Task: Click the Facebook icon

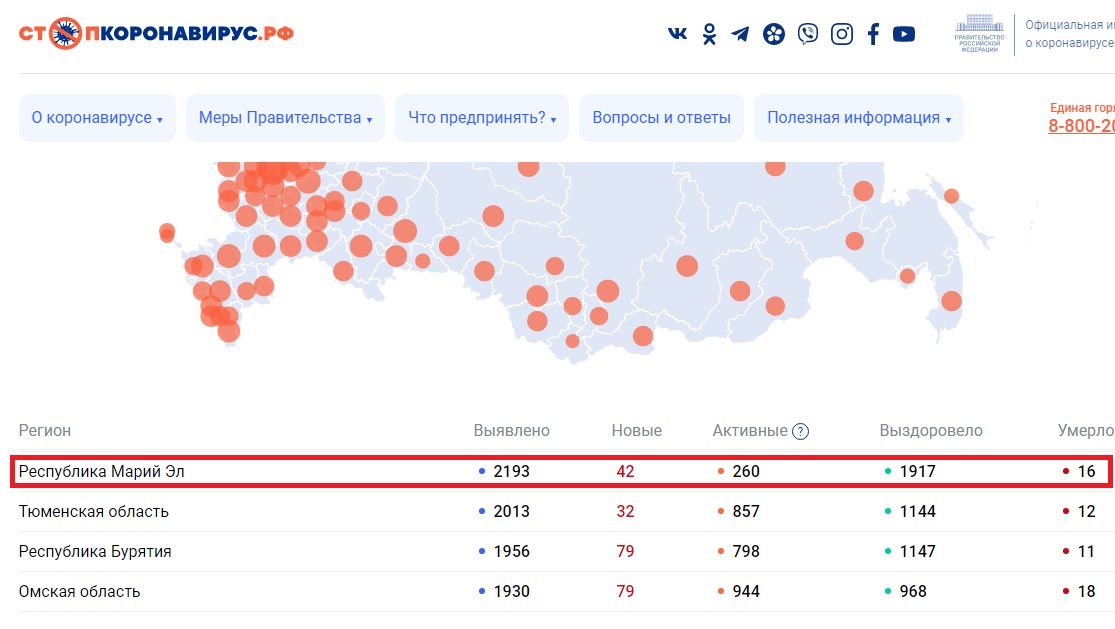Action: pyautogui.click(x=873, y=34)
